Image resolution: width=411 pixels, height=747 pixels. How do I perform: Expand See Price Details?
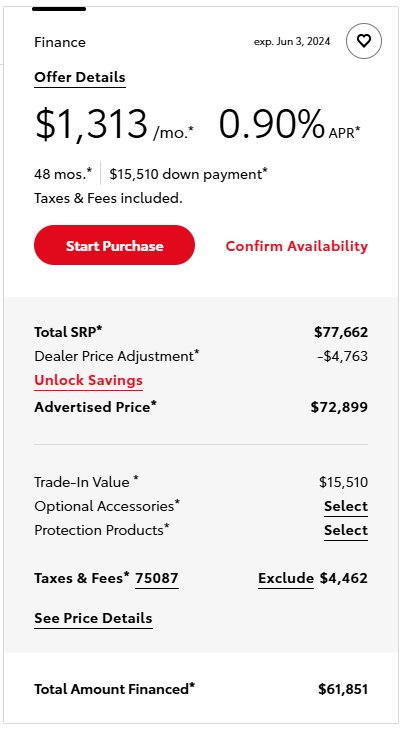point(93,618)
